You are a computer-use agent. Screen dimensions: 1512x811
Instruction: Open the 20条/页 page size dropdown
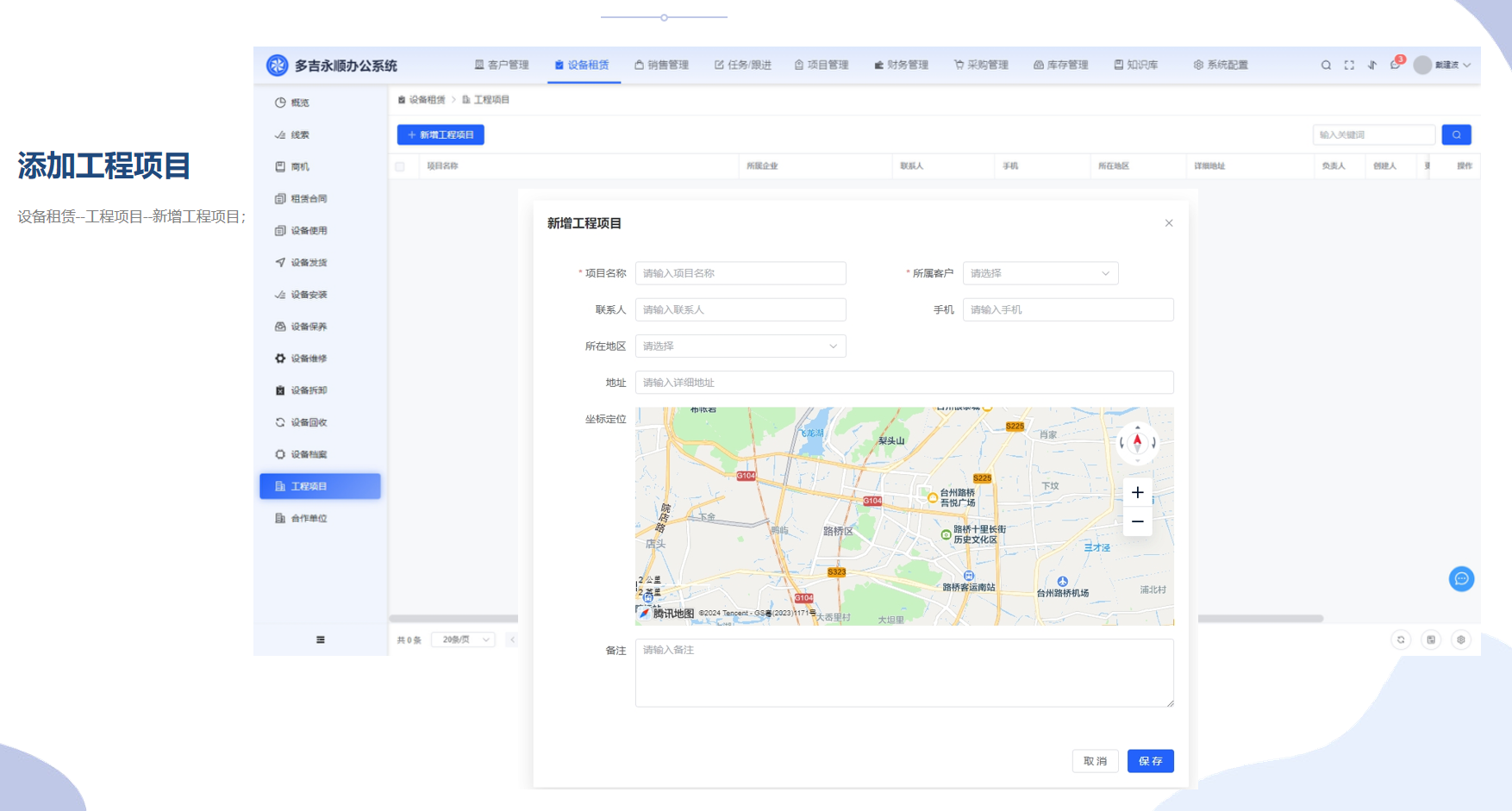464,639
